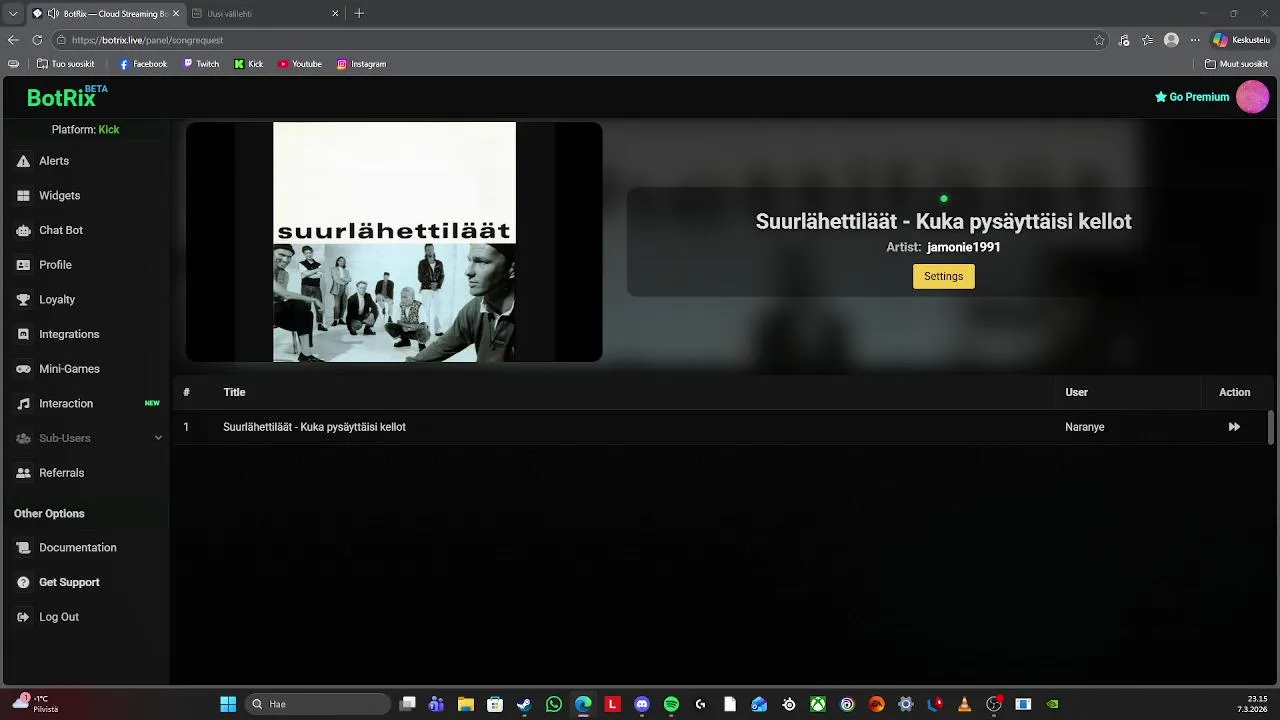Open the 'Muut suosikit' bookmarks folder
This screenshot has height=720, width=1280.
1237,64
